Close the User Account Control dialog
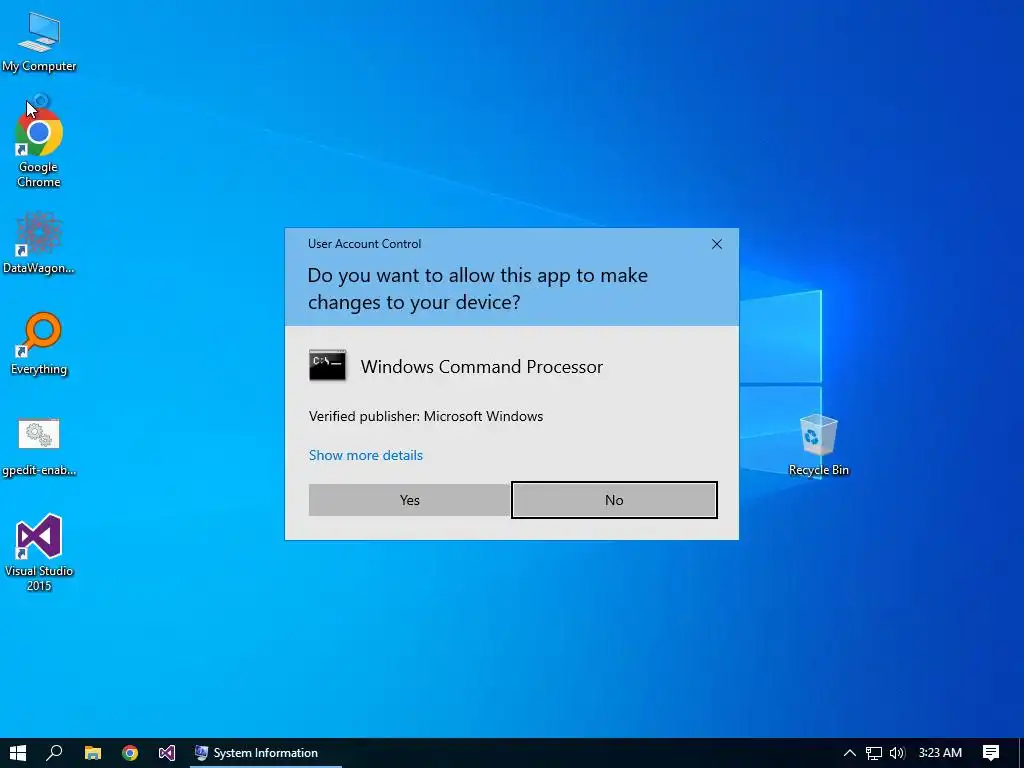The image size is (1024, 768). pyautogui.click(x=716, y=244)
